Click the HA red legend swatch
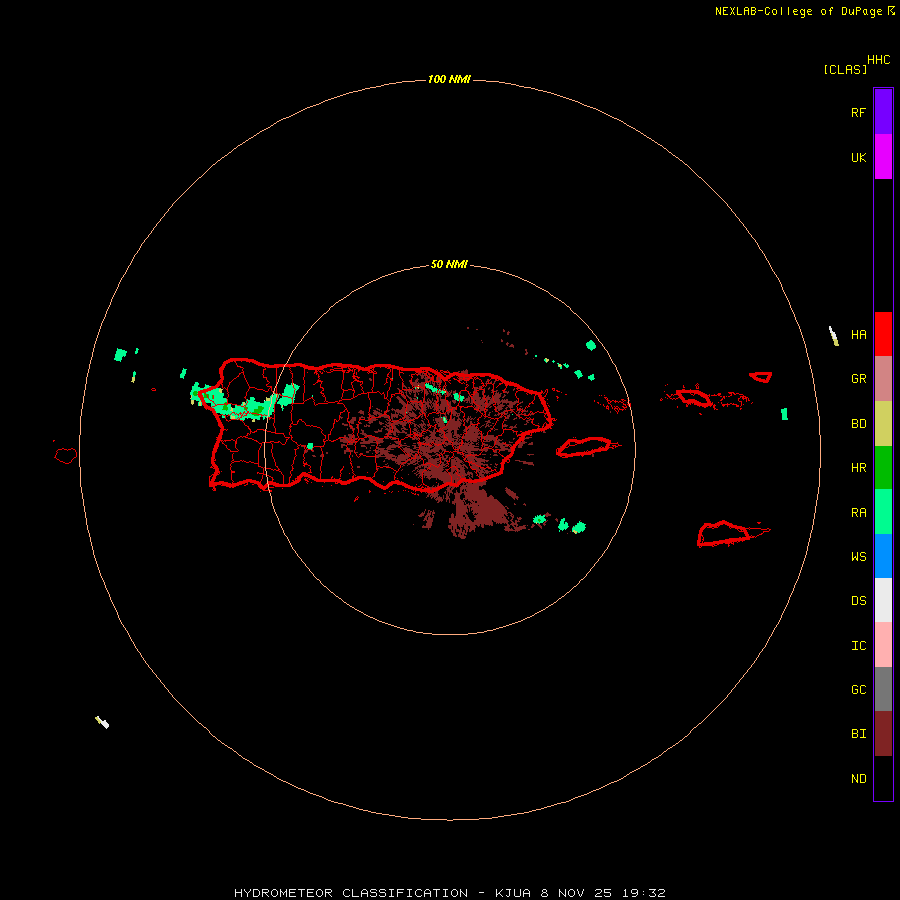 pos(883,334)
